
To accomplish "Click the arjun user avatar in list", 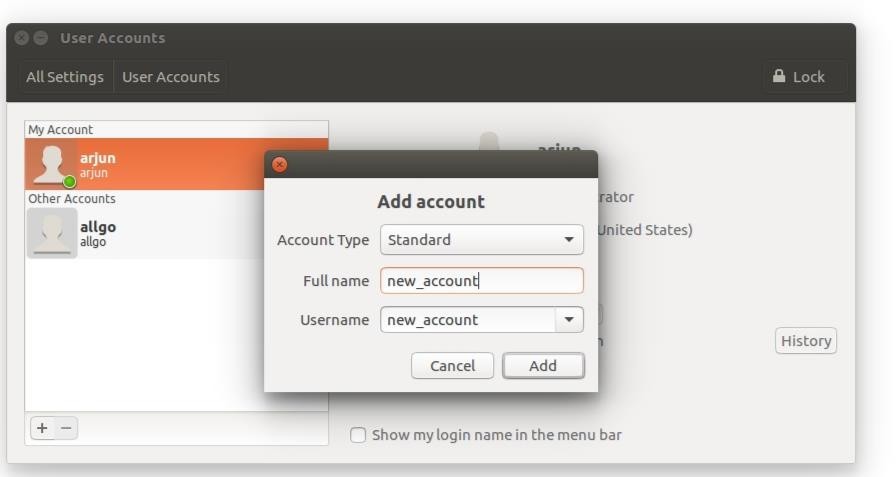I will [53, 165].
